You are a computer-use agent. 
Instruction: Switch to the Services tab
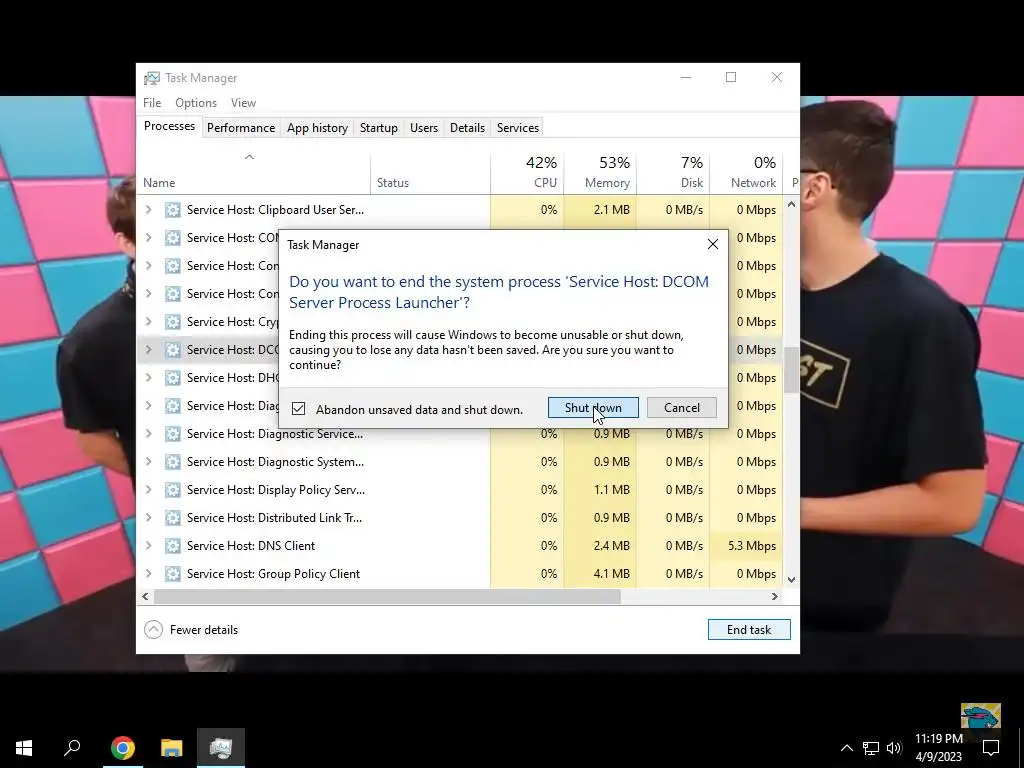coord(518,128)
